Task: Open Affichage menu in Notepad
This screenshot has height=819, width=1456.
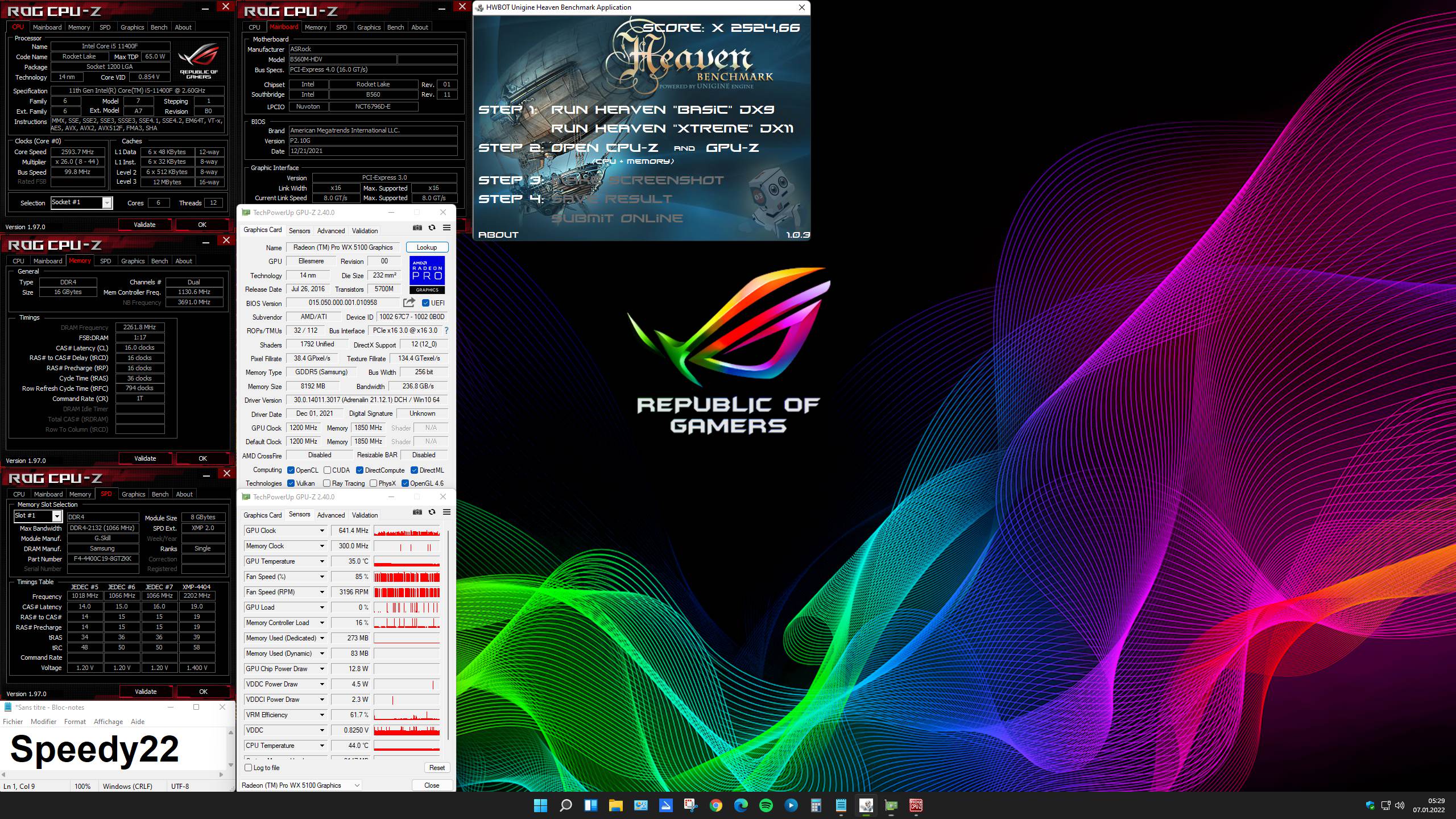Action: coord(108,721)
